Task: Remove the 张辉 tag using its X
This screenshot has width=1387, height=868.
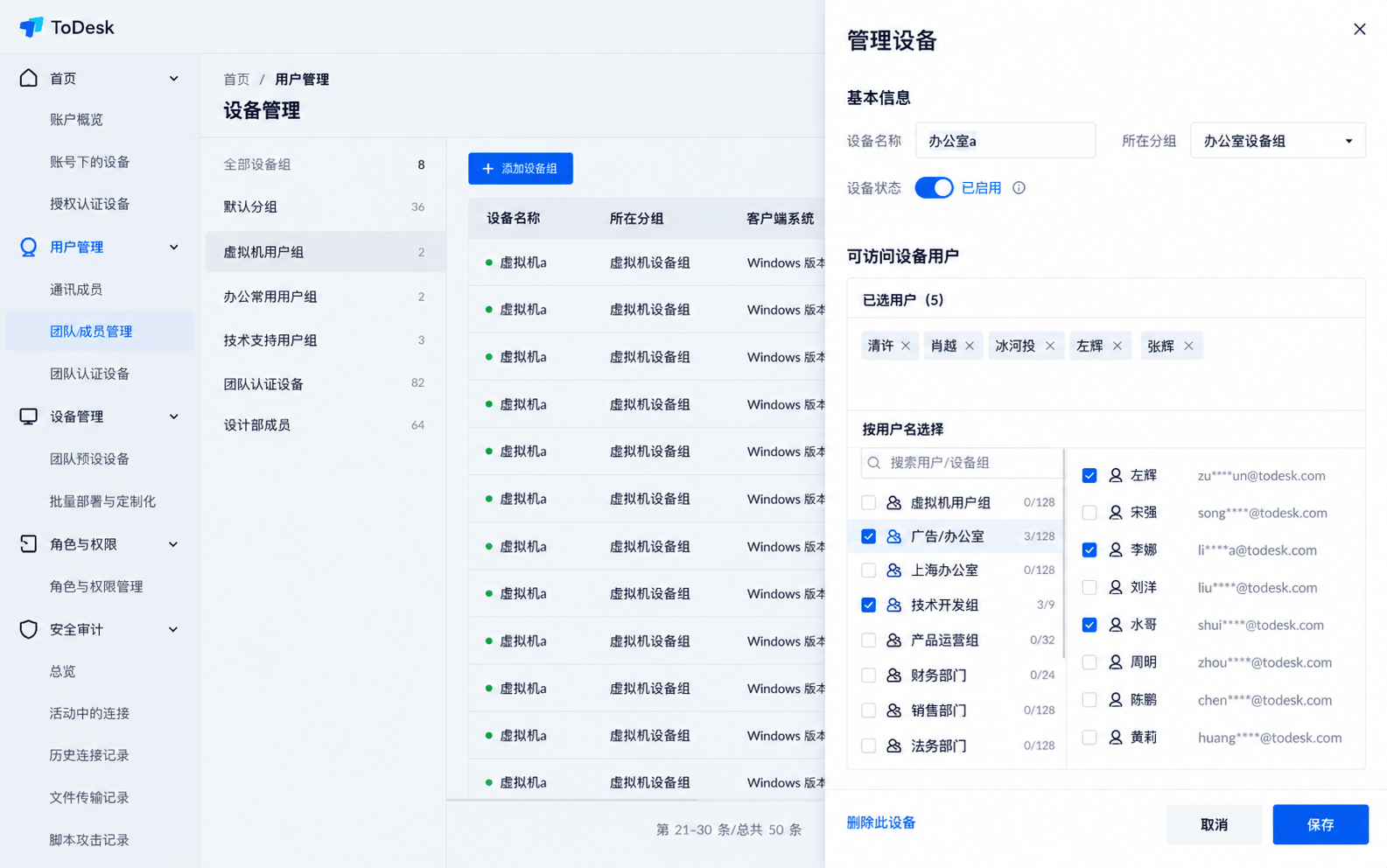Action: coord(1188,346)
